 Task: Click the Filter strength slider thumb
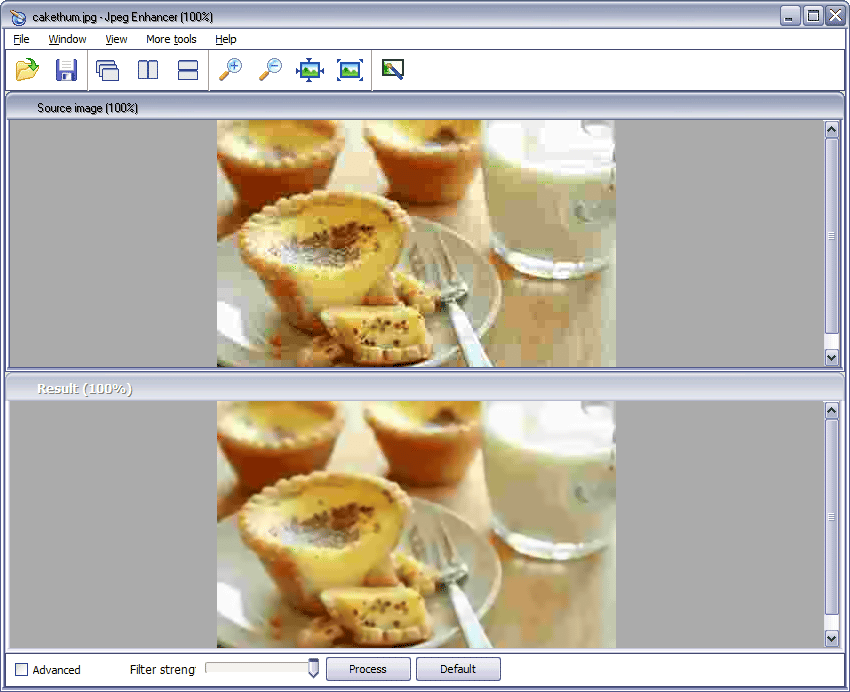tap(313, 668)
